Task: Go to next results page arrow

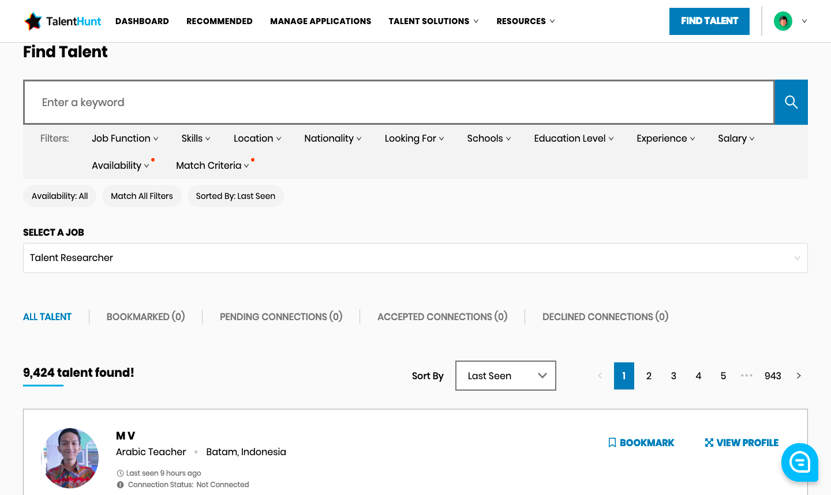Action: click(x=798, y=376)
